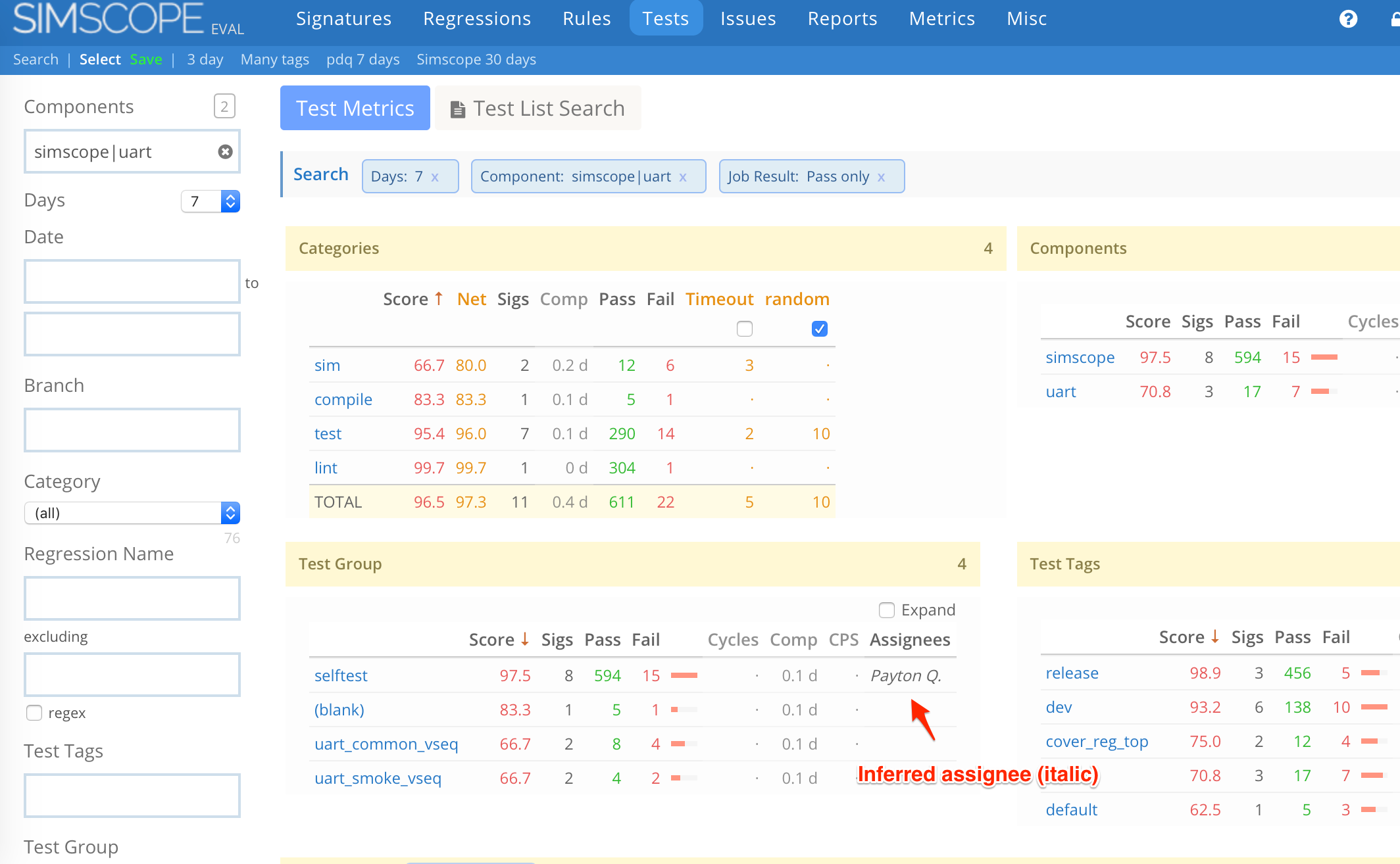The image size is (1400, 864).
Task: Switch to the Test List Search tab
Action: click(x=538, y=108)
